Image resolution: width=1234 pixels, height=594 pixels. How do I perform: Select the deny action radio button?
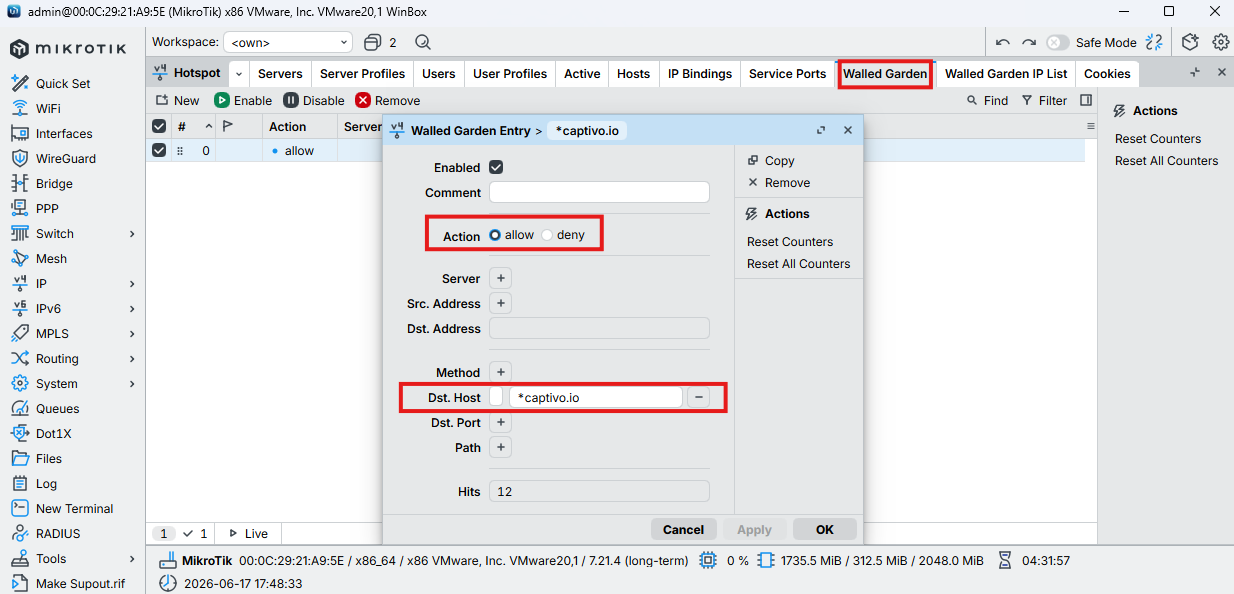click(547, 235)
